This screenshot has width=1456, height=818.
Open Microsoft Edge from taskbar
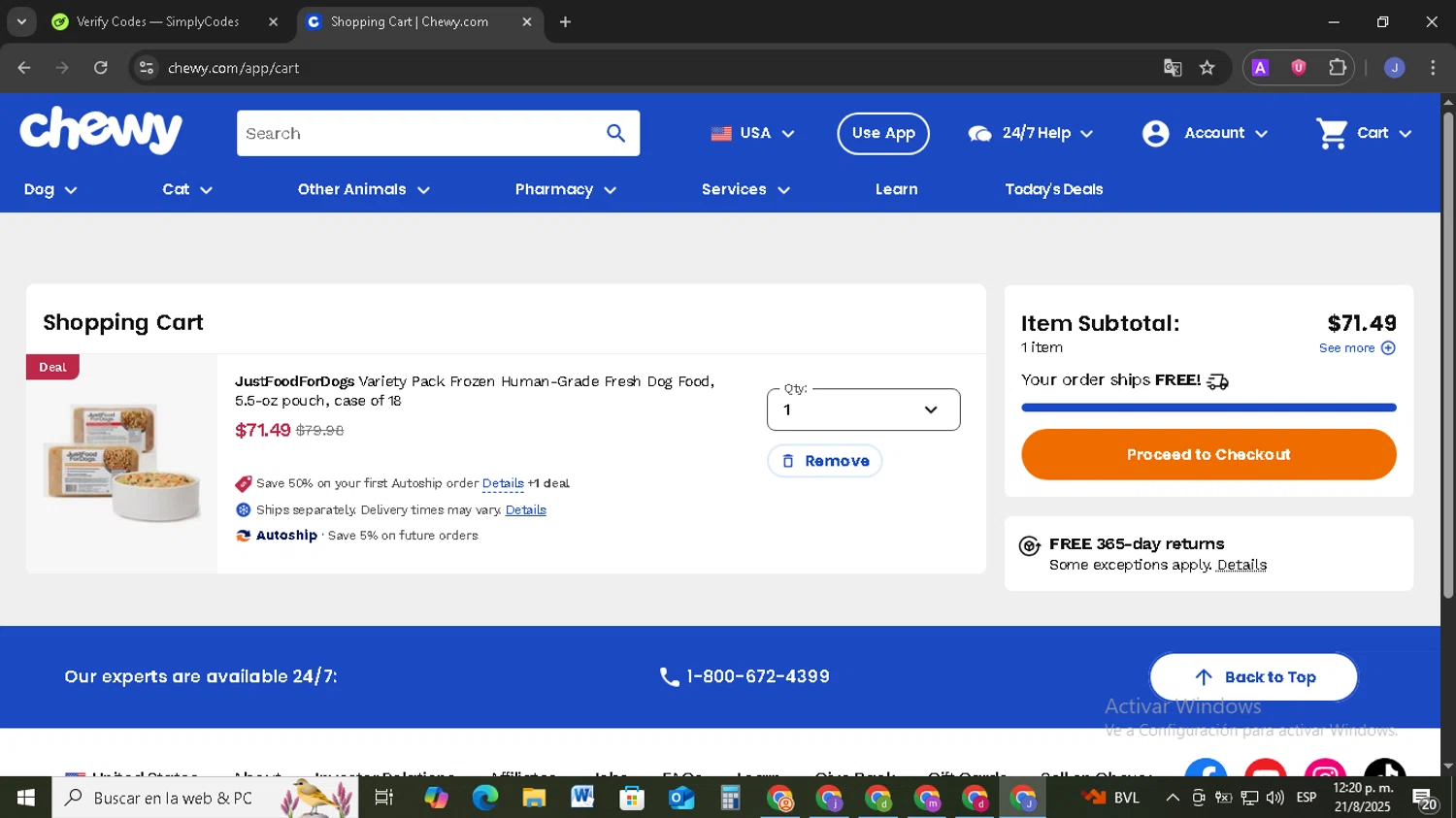pos(484,798)
